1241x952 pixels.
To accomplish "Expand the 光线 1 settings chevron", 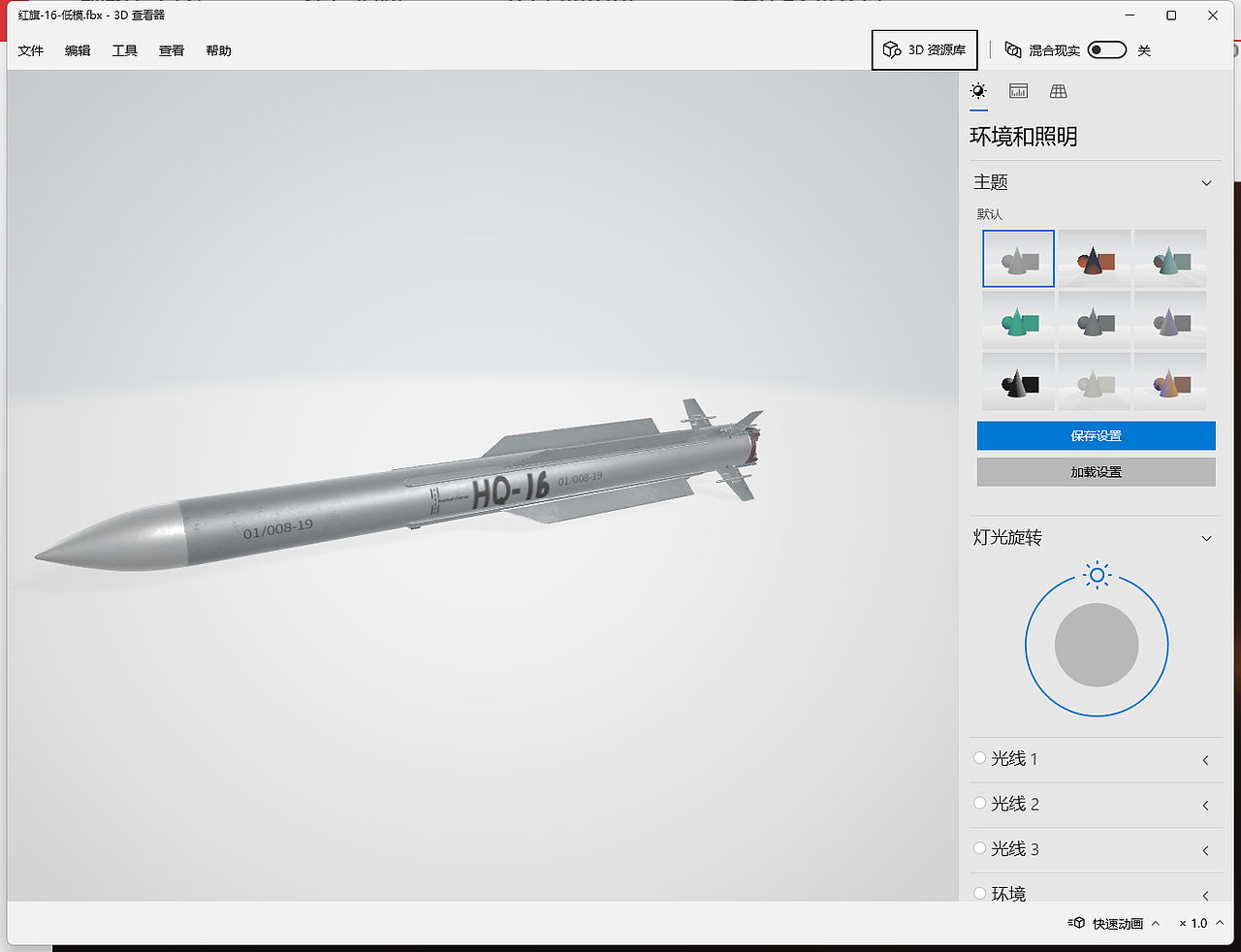I will pos(1205,760).
